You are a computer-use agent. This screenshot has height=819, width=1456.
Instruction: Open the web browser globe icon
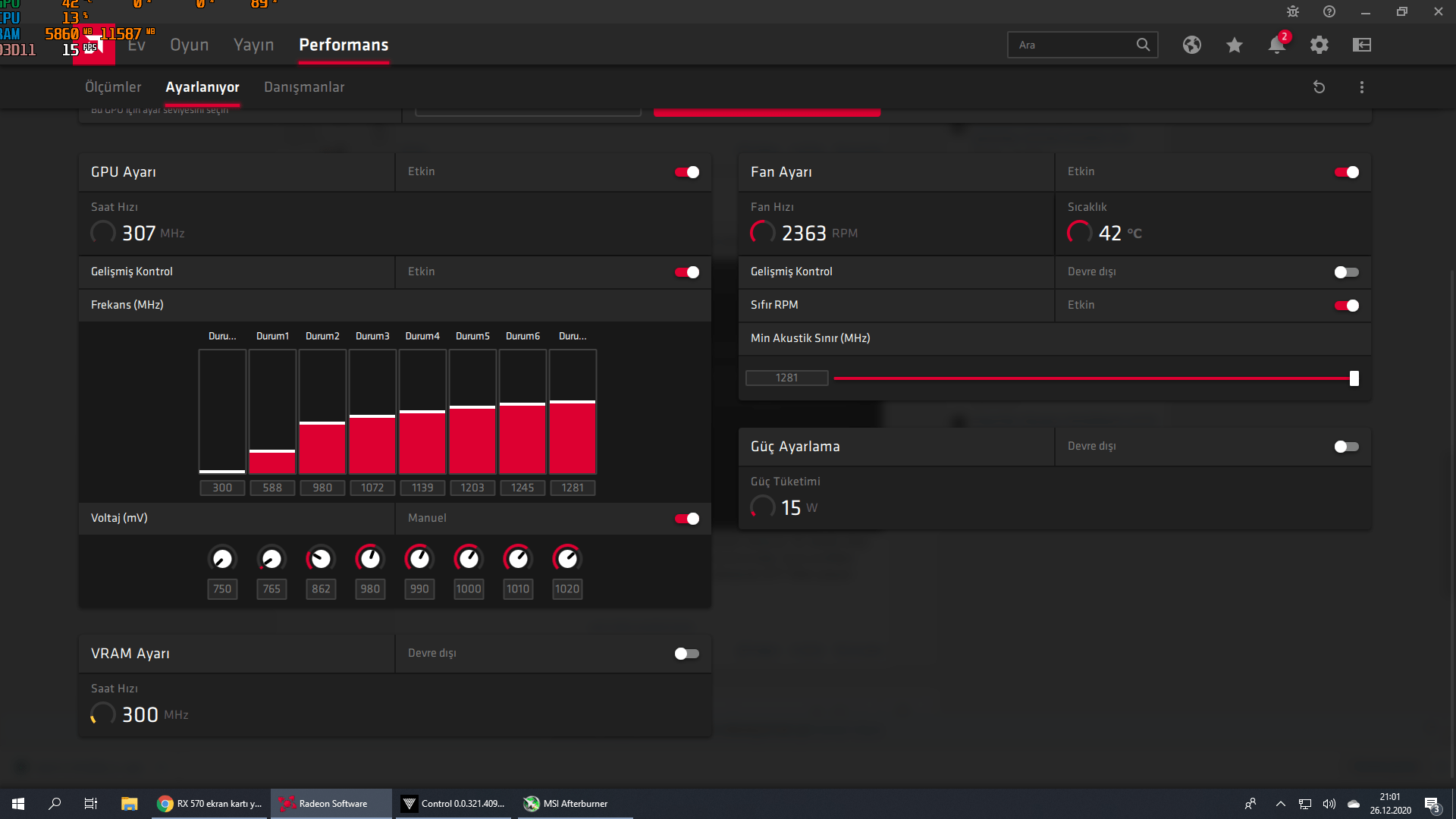(1191, 45)
